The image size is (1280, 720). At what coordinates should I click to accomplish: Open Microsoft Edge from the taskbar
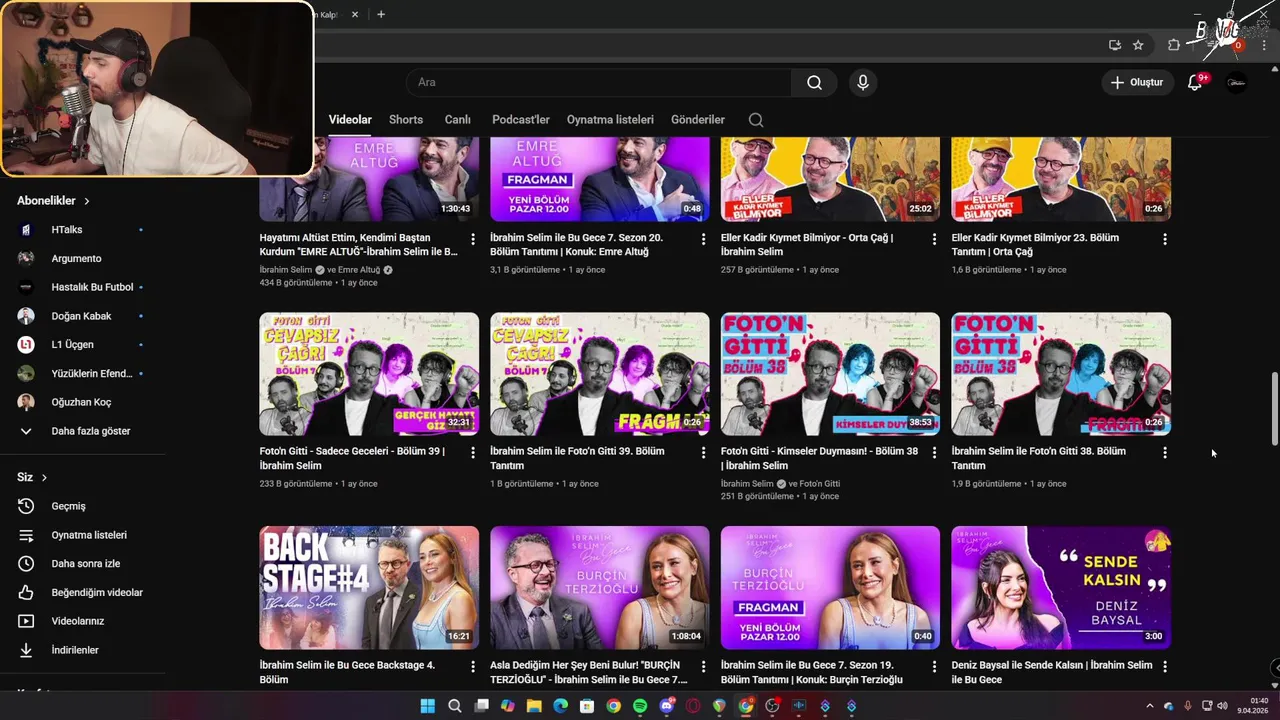point(561,706)
